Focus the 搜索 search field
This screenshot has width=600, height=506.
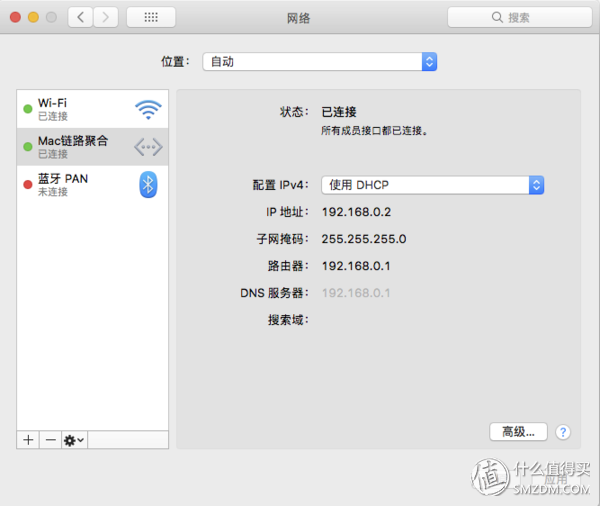[520, 17]
